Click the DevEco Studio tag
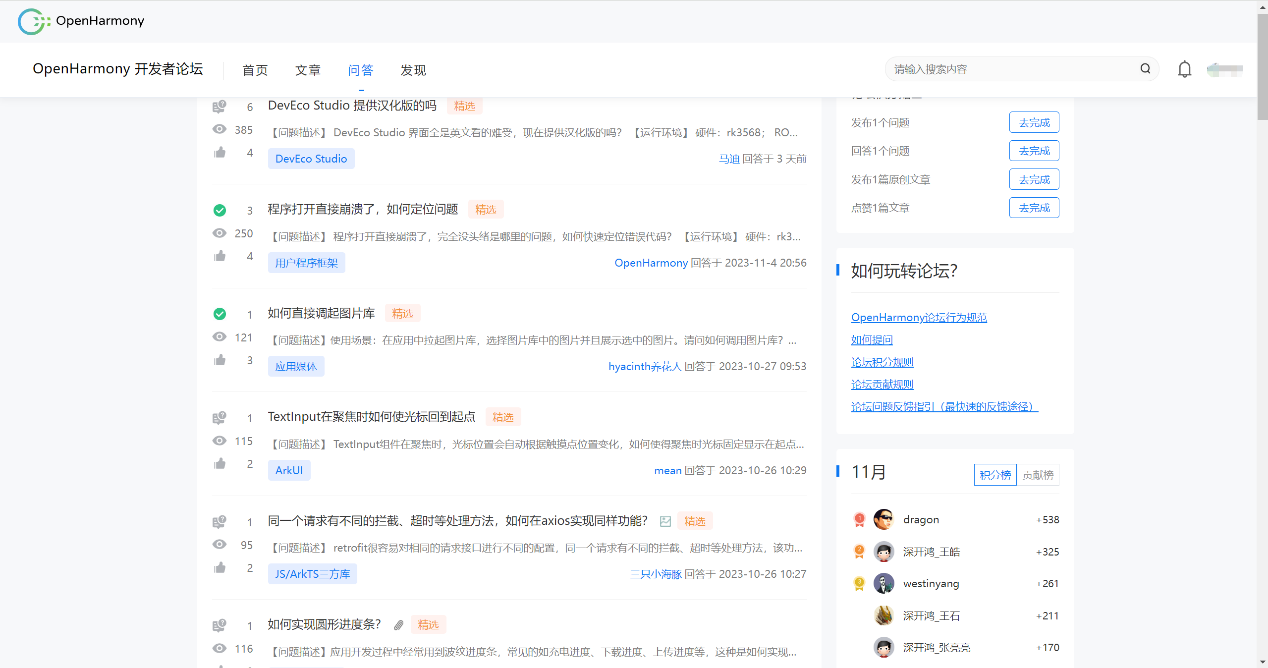1268x668 pixels. (x=311, y=159)
